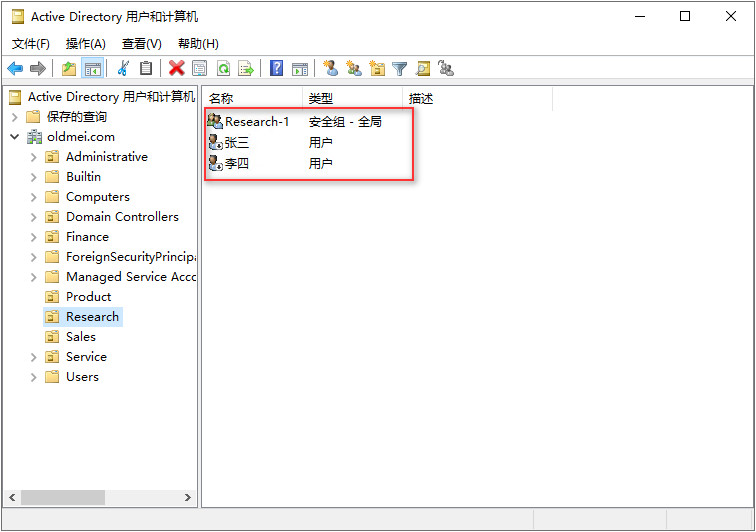Select the Finance OU label
This screenshot has height=532, width=756.
(87, 237)
